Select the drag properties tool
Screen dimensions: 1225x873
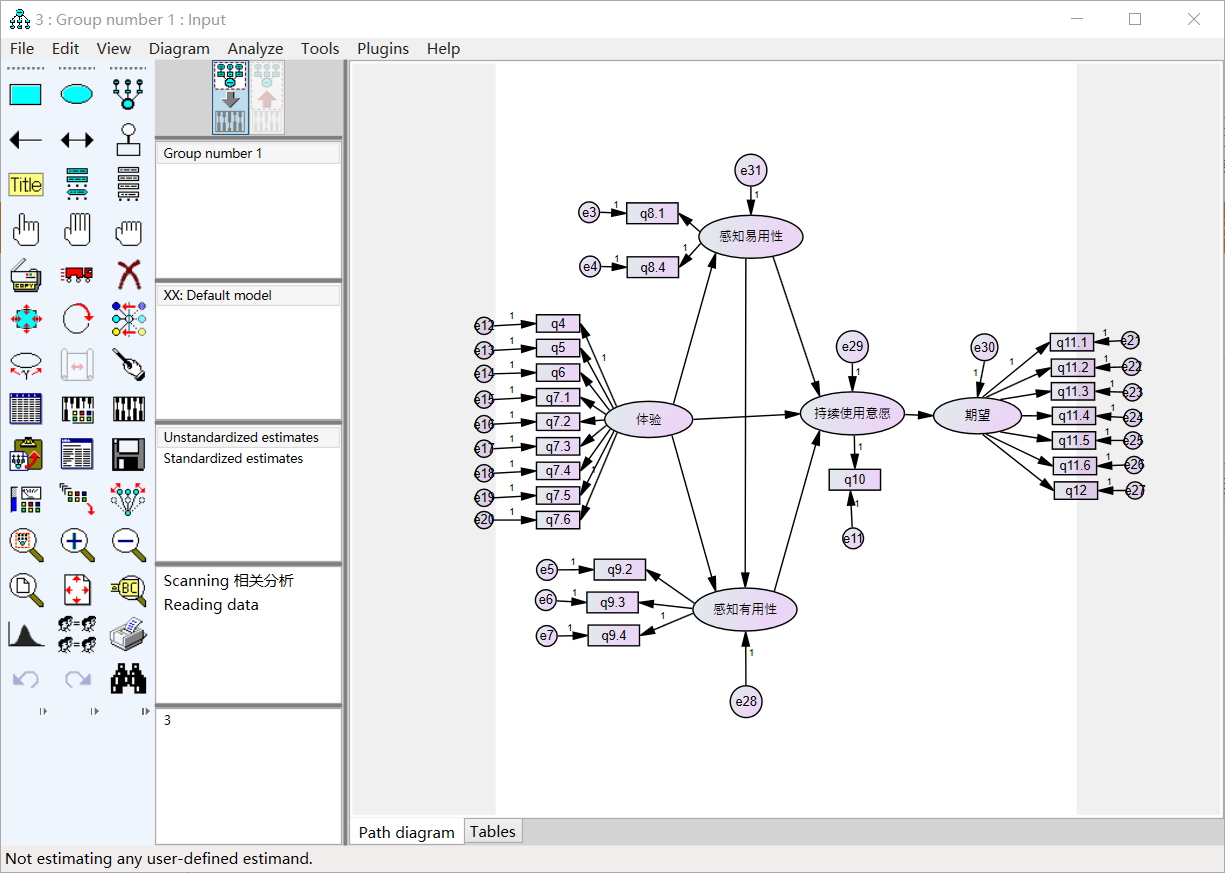click(77, 497)
